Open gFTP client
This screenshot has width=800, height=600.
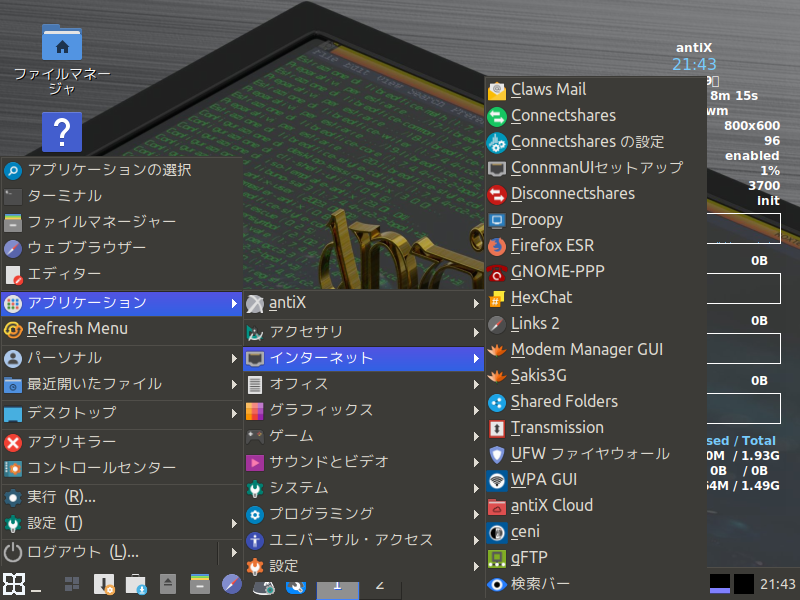595,558
